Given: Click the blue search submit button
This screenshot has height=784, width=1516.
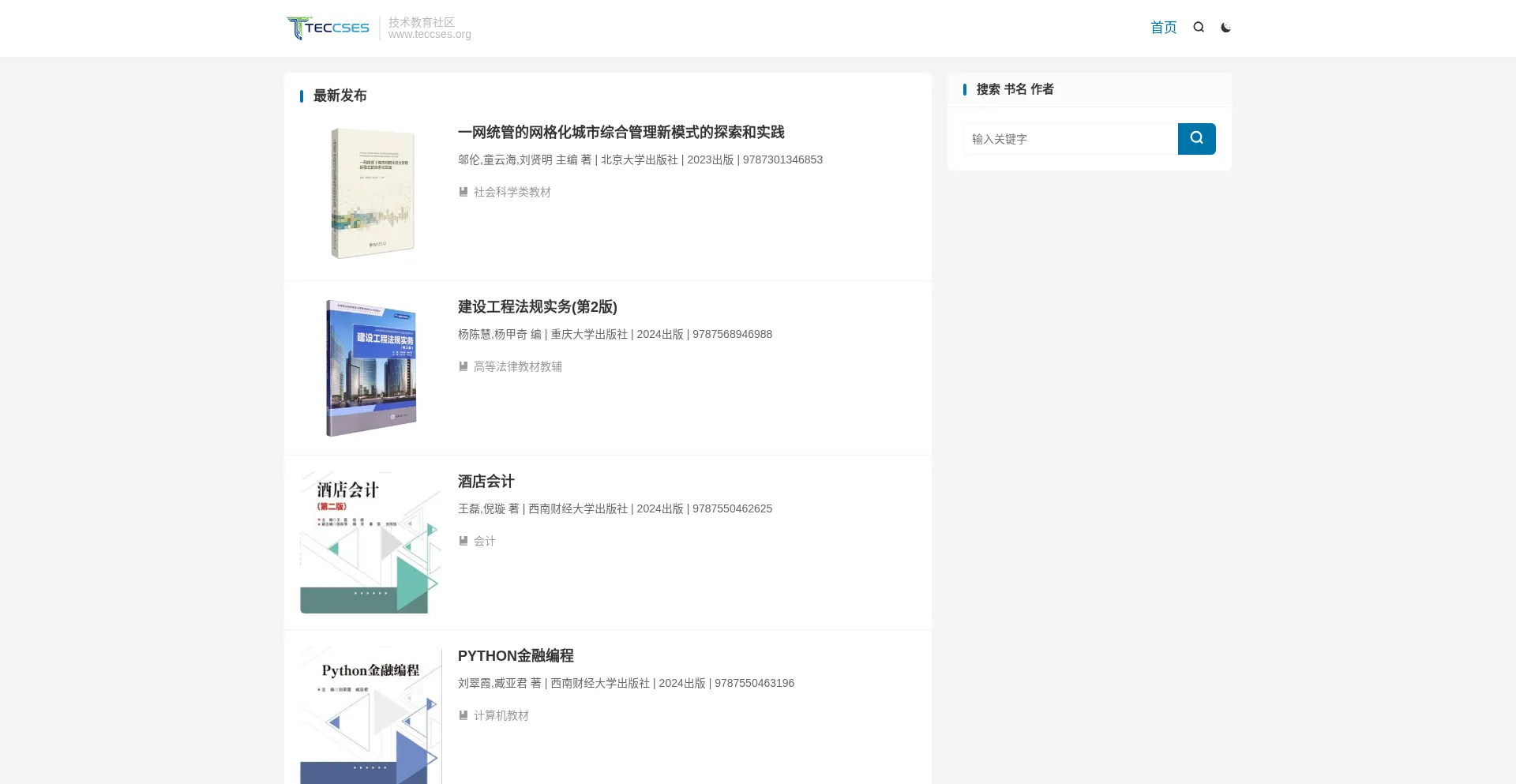Looking at the screenshot, I should coord(1196,139).
